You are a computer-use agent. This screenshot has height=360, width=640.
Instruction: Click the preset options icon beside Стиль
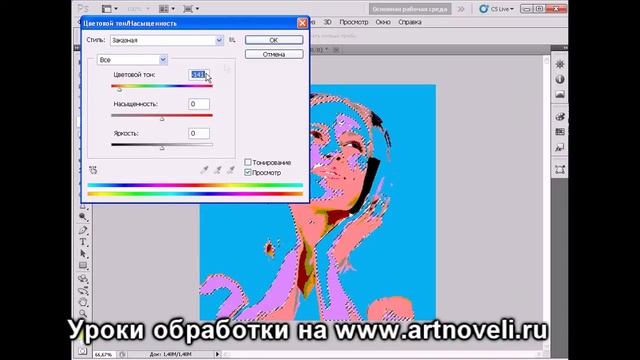(232, 40)
